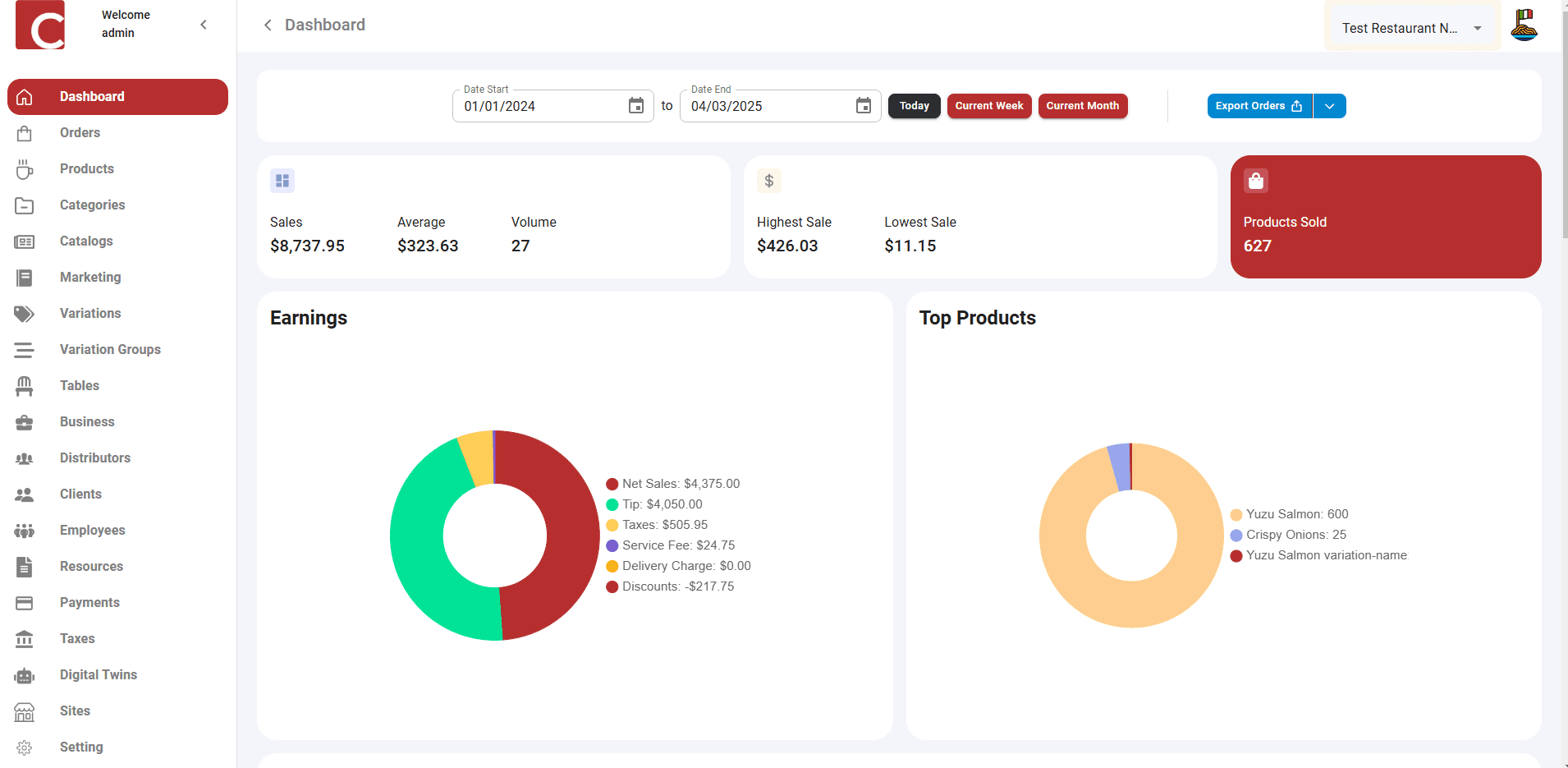The width and height of the screenshot is (1568, 768).
Task: Apply the Current Week filter
Action: pyautogui.click(x=988, y=105)
